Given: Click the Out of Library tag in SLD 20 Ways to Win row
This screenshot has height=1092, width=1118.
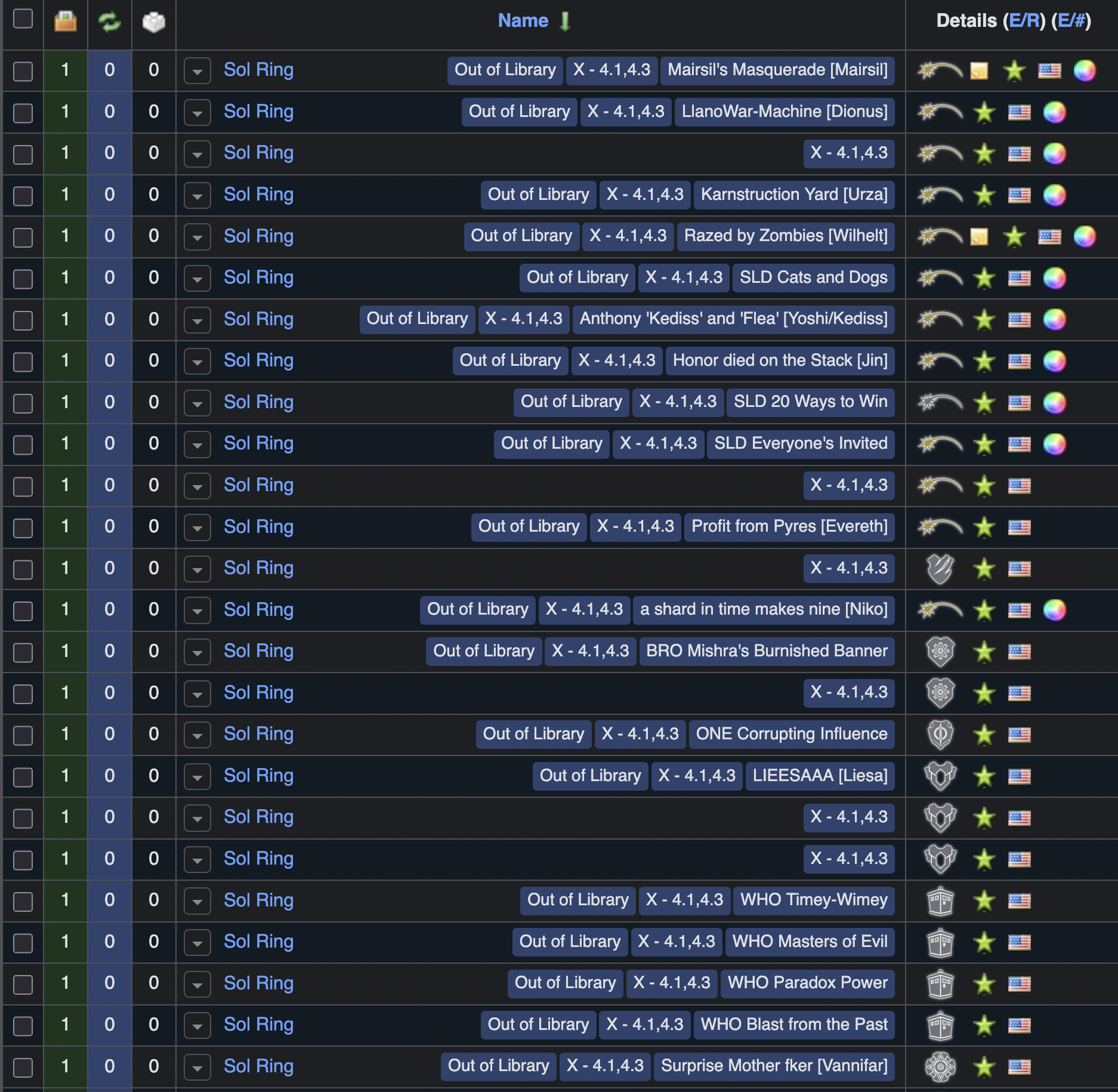Looking at the screenshot, I should coord(571,402).
